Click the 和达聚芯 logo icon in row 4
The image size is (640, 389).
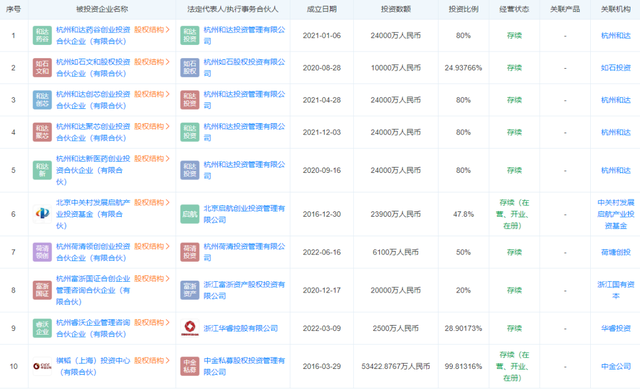tap(42, 132)
